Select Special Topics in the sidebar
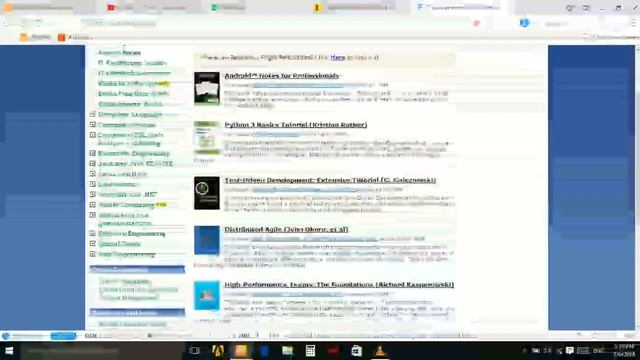Image resolution: width=640 pixels, height=360 pixels. point(119,244)
